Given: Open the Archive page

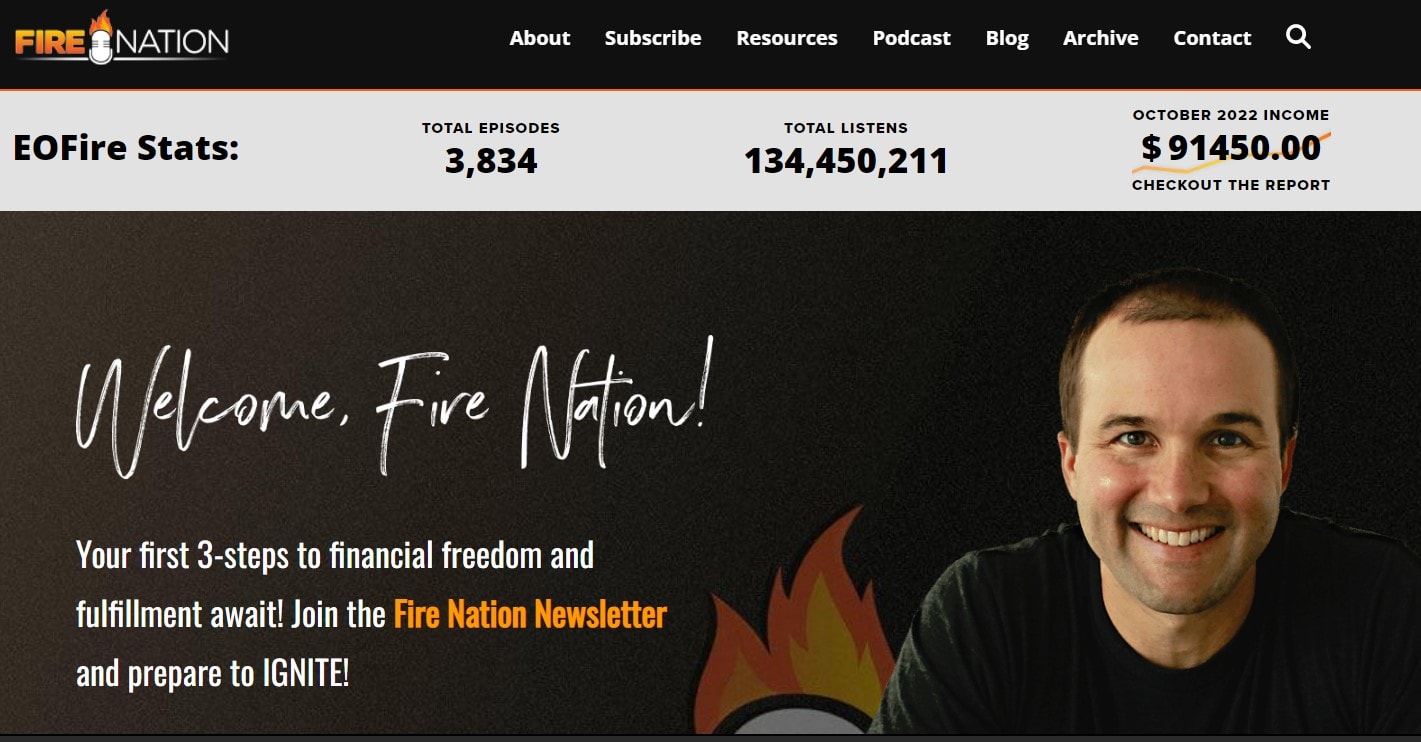Looking at the screenshot, I should 1101,38.
